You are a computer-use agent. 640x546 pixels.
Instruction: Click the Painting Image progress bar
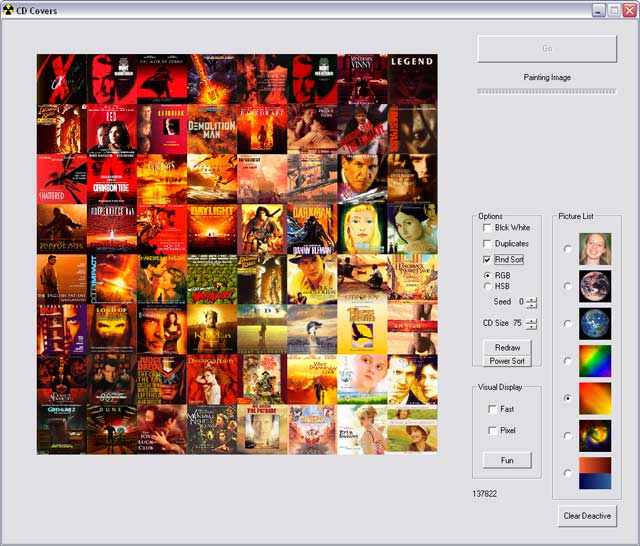pos(547,91)
